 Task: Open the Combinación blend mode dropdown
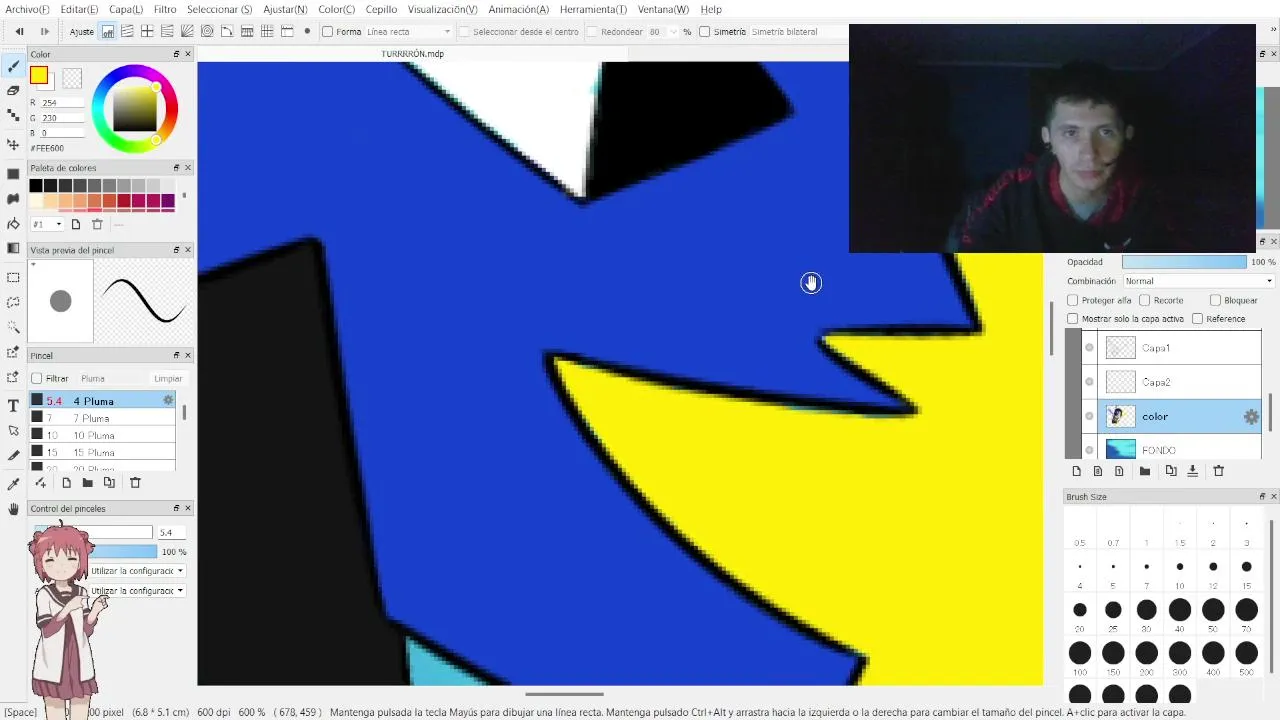[1198, 281]
